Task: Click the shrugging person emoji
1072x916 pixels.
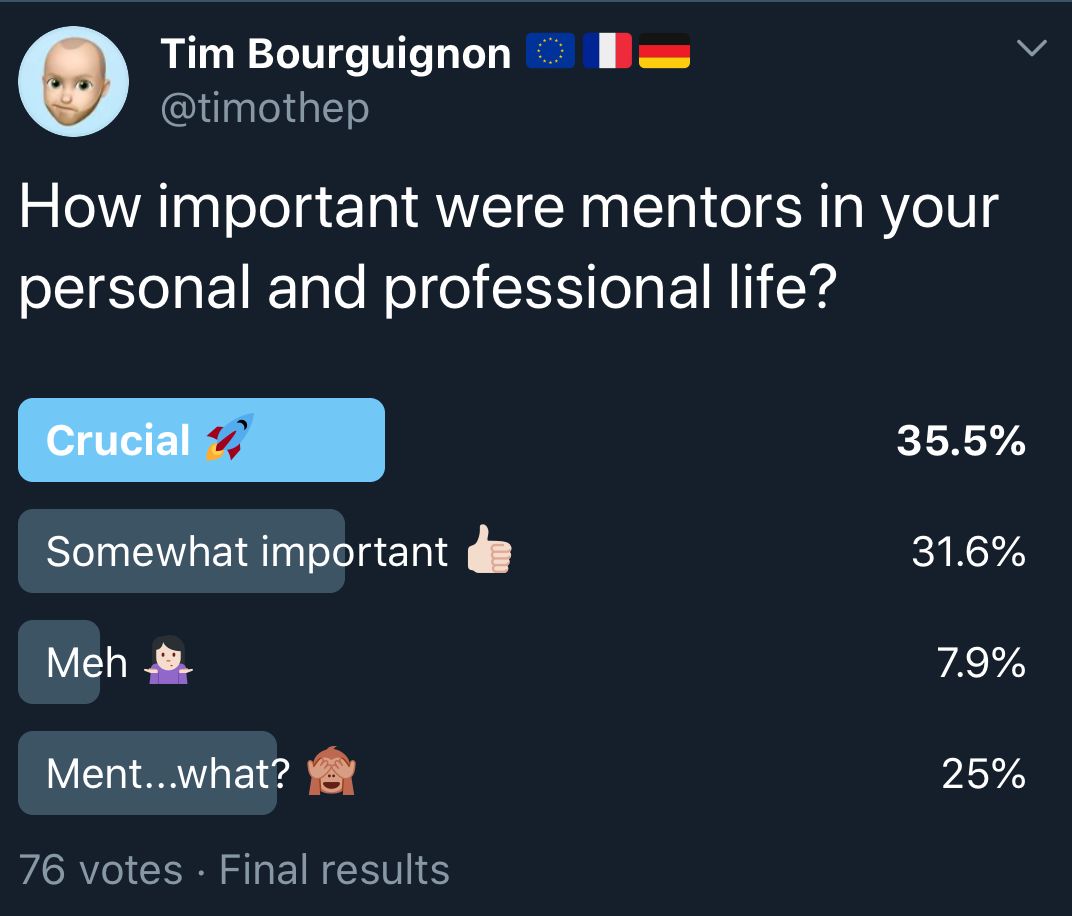Action: (168, 660)
